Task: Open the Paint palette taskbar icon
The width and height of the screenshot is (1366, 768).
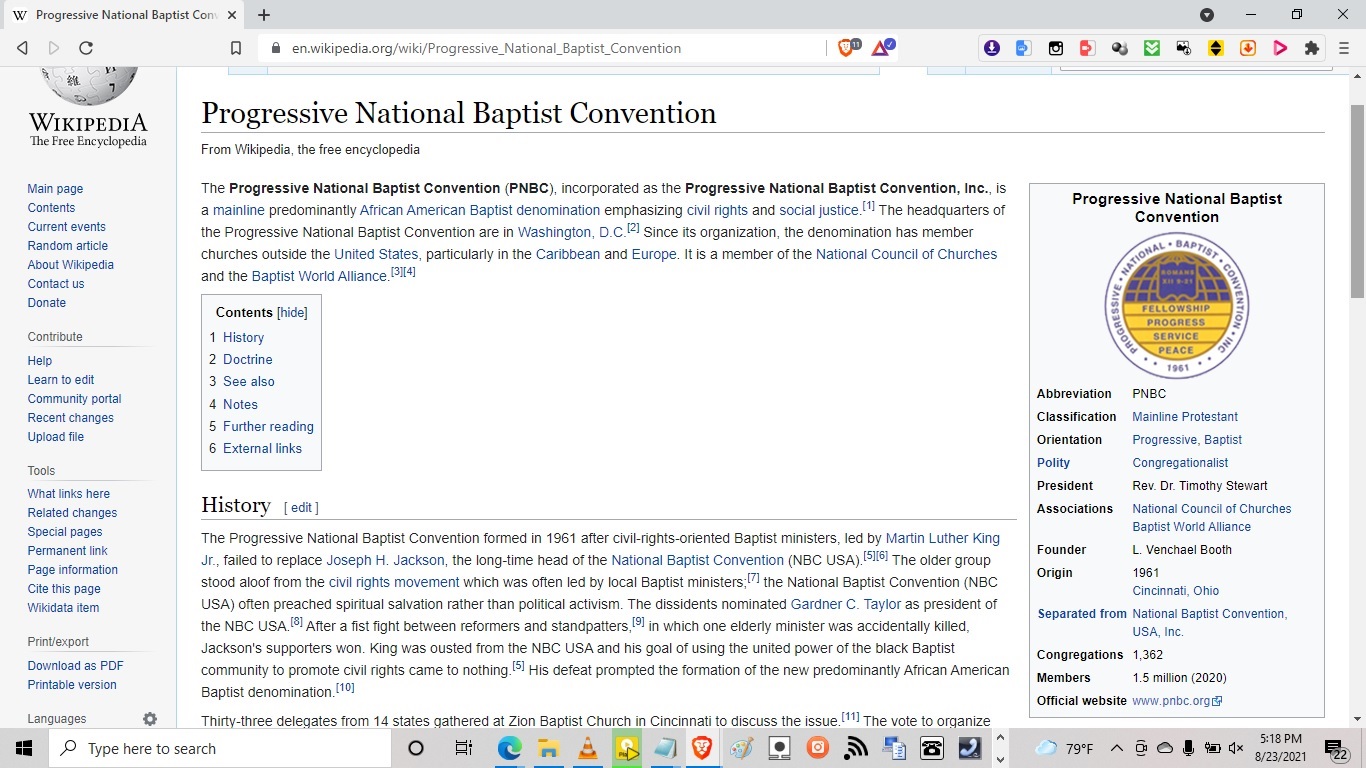Action: coord(741,748)
